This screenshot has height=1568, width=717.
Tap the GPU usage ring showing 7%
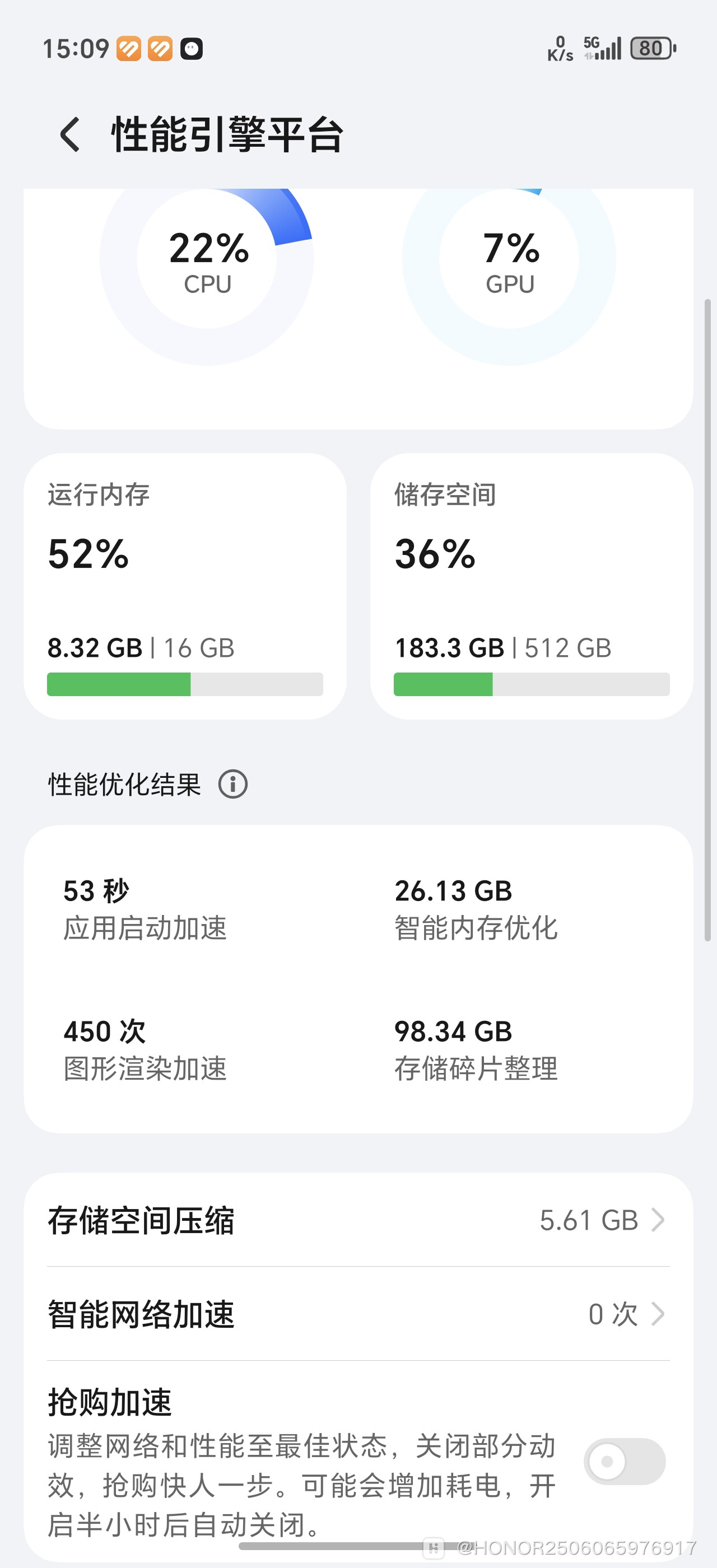coord(509,259)
